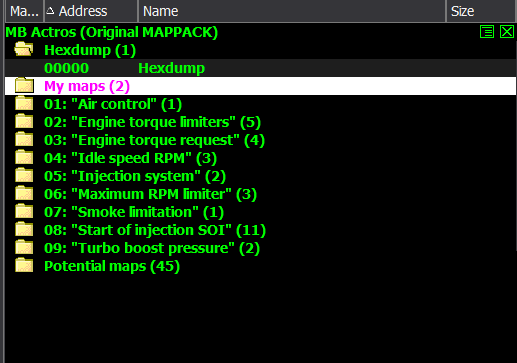This screenshot has width=517, height=363.
Task: Expand the Engine torque request group
Action: [x=154, y=140]
